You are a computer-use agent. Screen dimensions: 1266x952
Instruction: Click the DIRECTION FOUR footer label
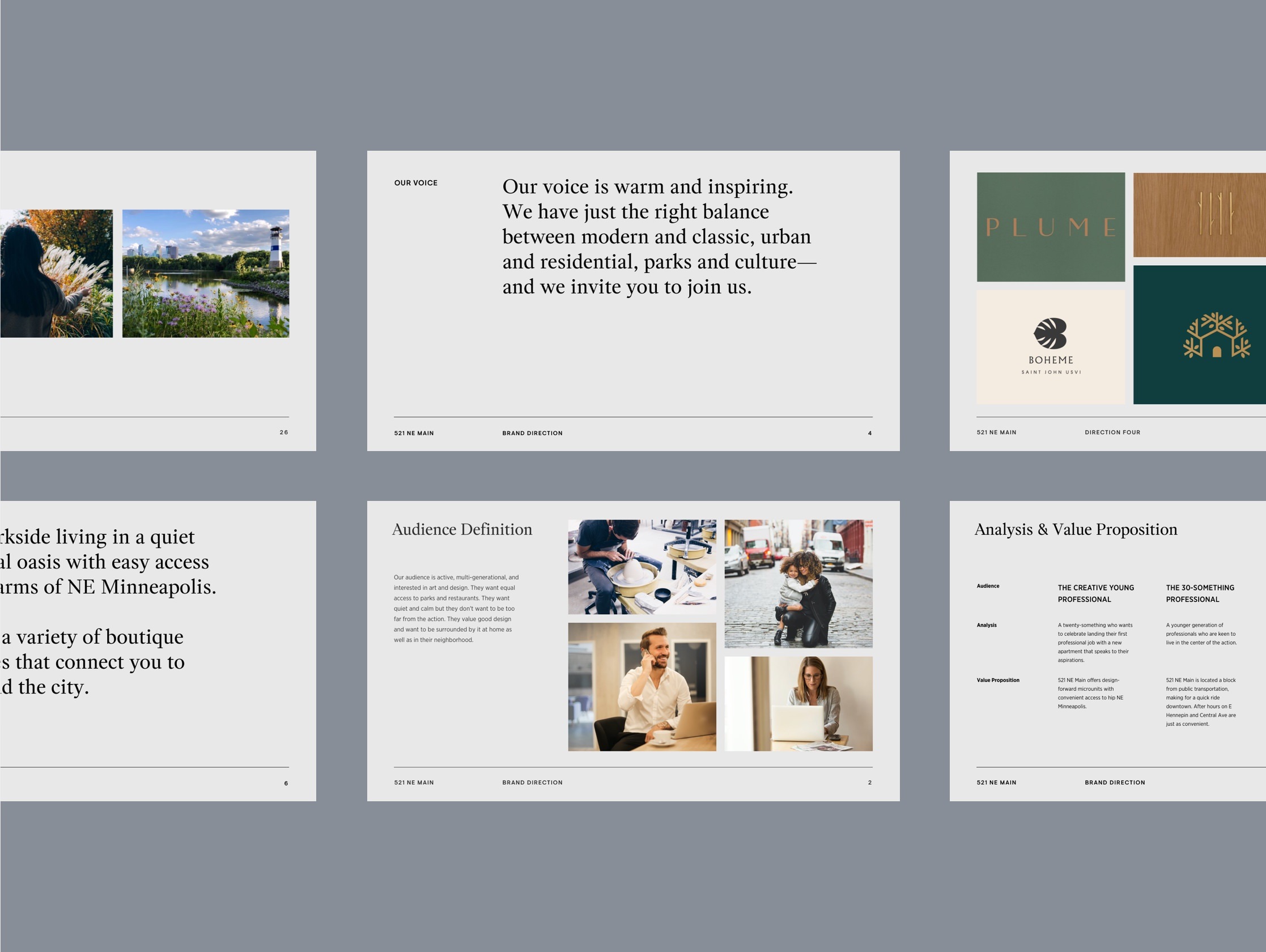1112,432
